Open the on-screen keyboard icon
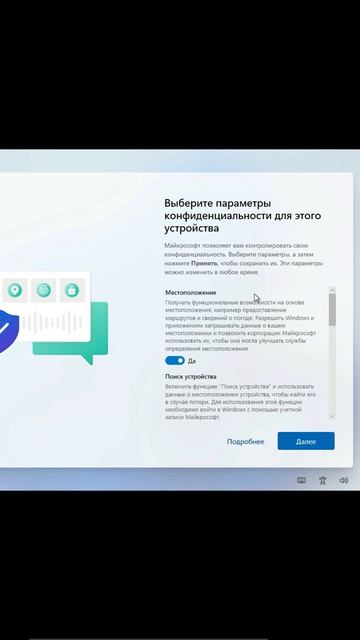Screen dimensions: 360x640 301,480
